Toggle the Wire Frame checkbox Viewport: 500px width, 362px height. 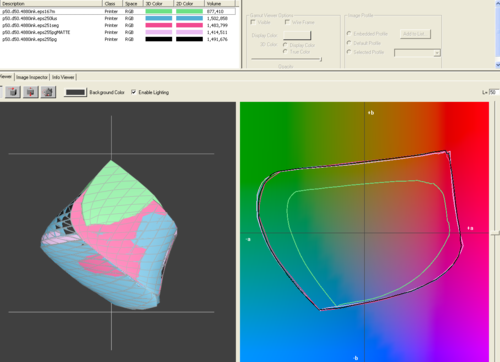(x=287, y=22)
